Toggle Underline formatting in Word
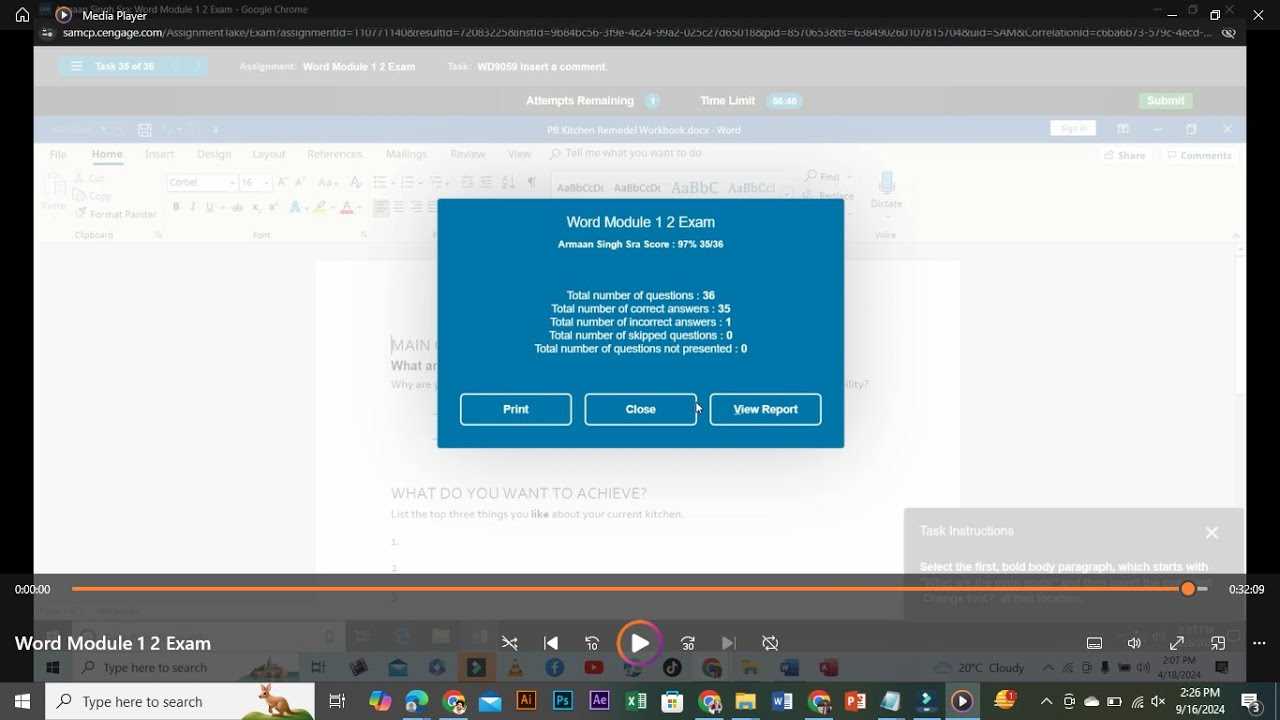1280x720 pixels. [209, 207]
